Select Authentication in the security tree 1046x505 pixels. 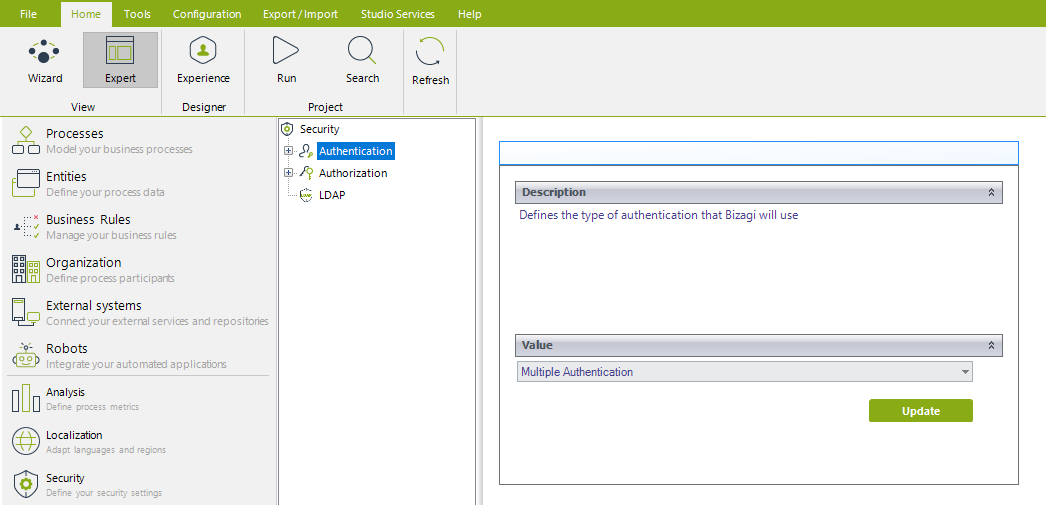tap(356, 151)
